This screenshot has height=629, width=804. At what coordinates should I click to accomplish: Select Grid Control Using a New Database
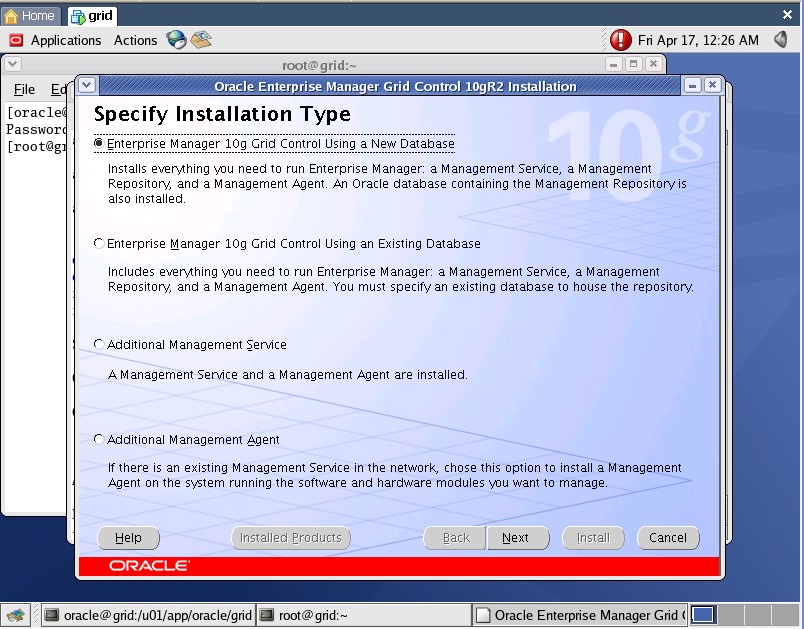tap(98, 144)
